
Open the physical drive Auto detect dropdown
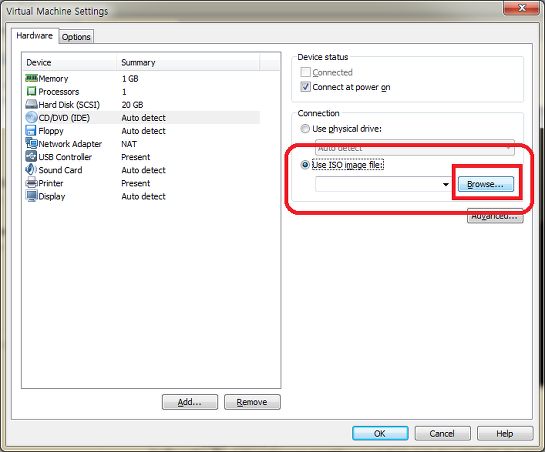point(415,148)
